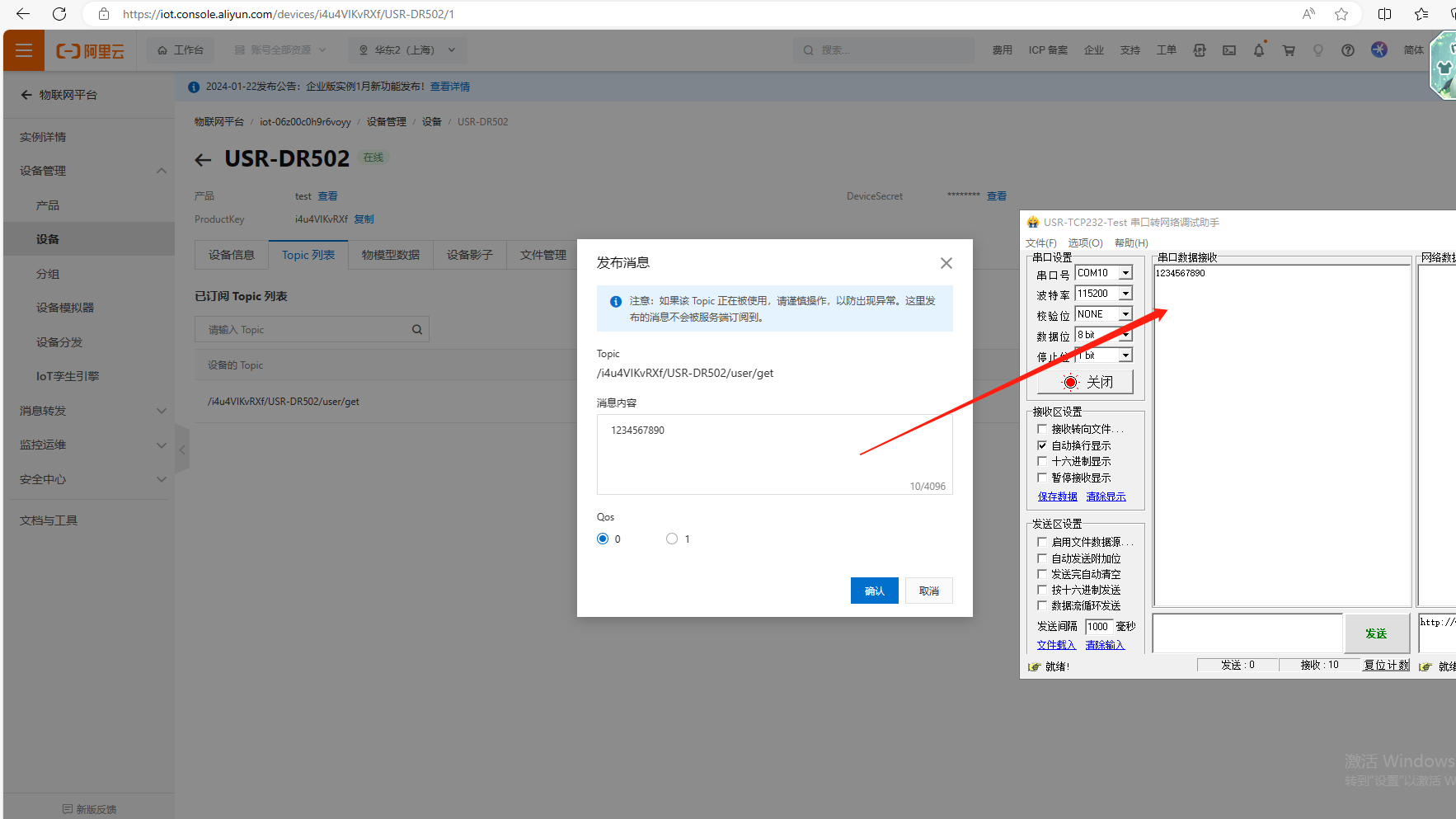The width and height of the screenshot is (1456, 819).
Task: Open the Aliyun hamburger menu
Action: (x=24, y=50)
